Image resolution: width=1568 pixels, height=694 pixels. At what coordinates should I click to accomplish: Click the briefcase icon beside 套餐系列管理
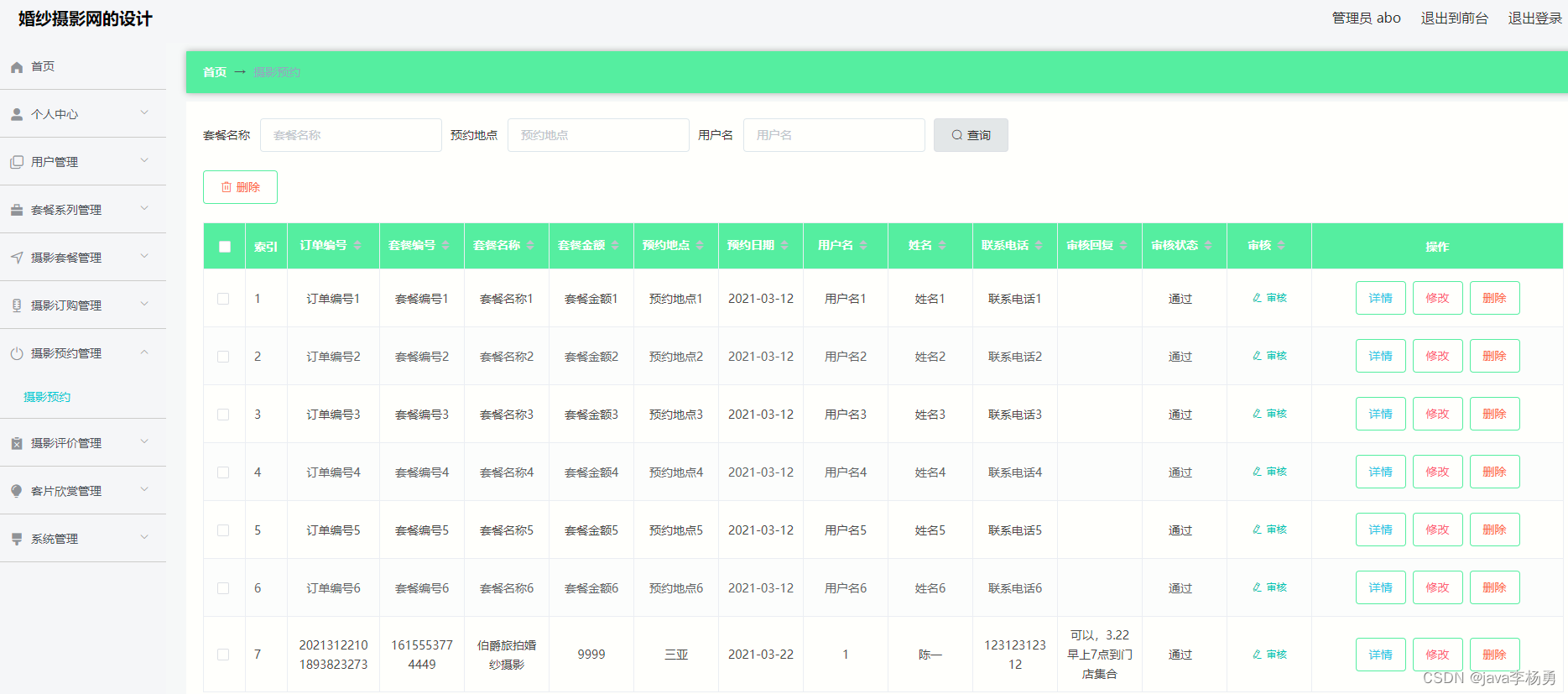pyautogui.click(x=17, y=210)
